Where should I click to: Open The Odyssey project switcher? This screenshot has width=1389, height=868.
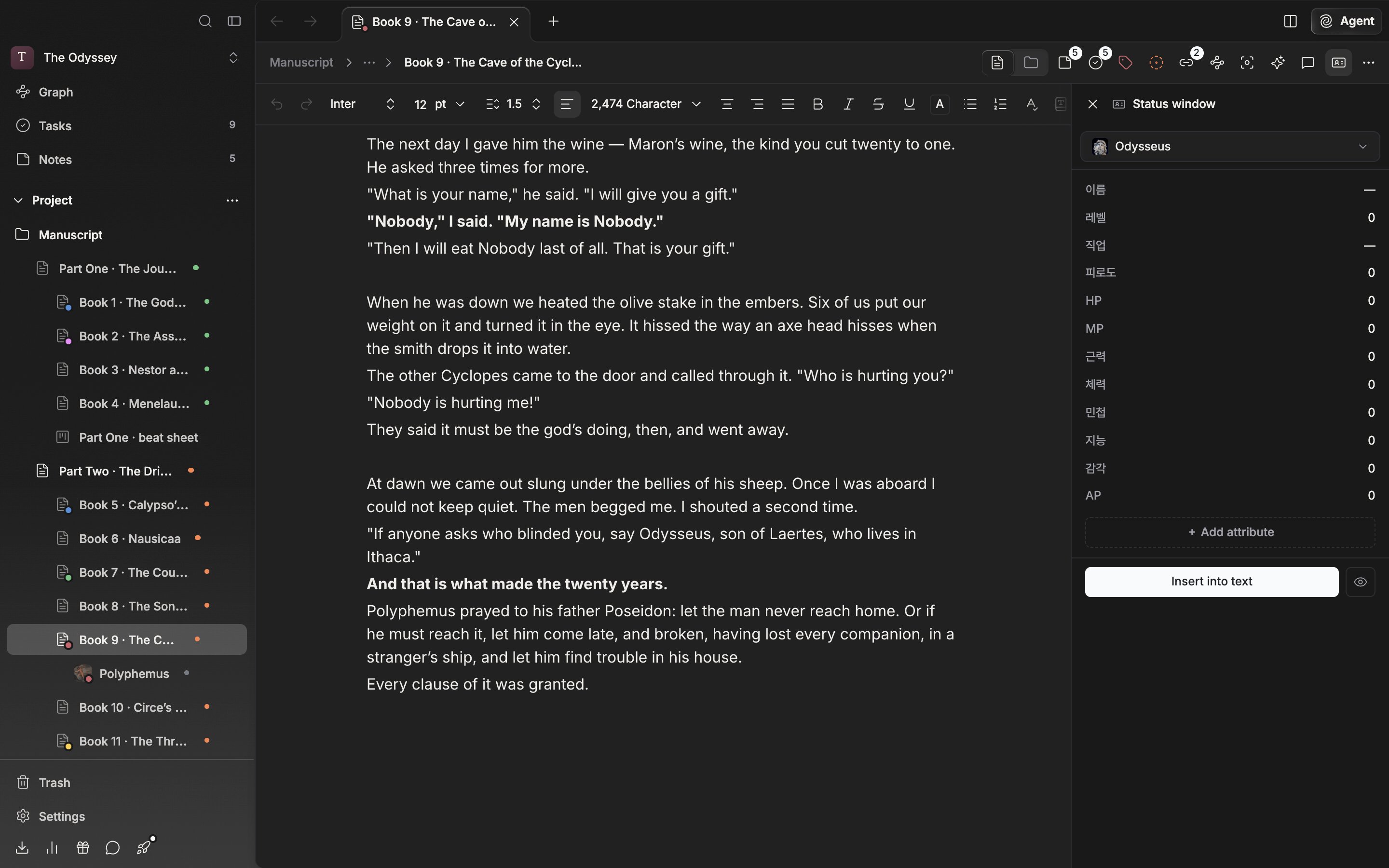click(x=126, y=57)
